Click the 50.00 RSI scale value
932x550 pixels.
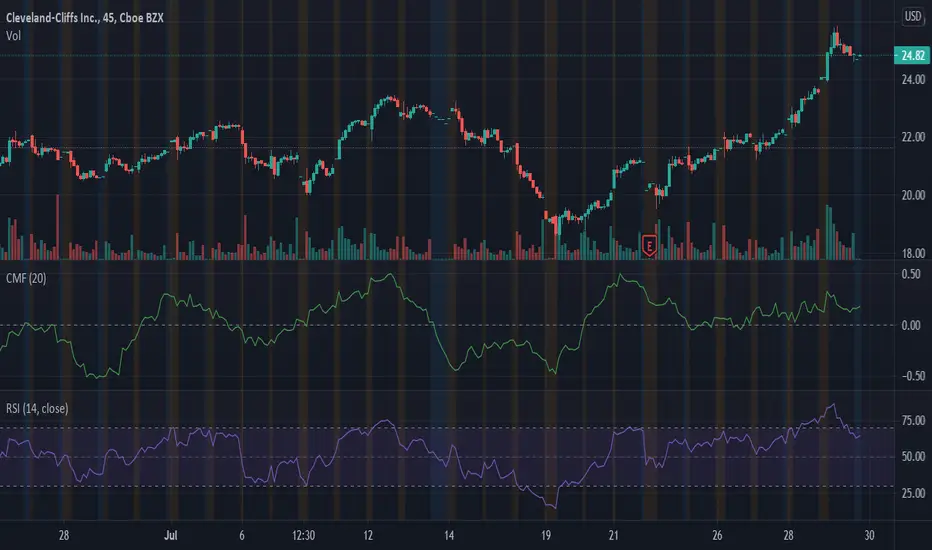pyautogui.click(x=913, y=457)
